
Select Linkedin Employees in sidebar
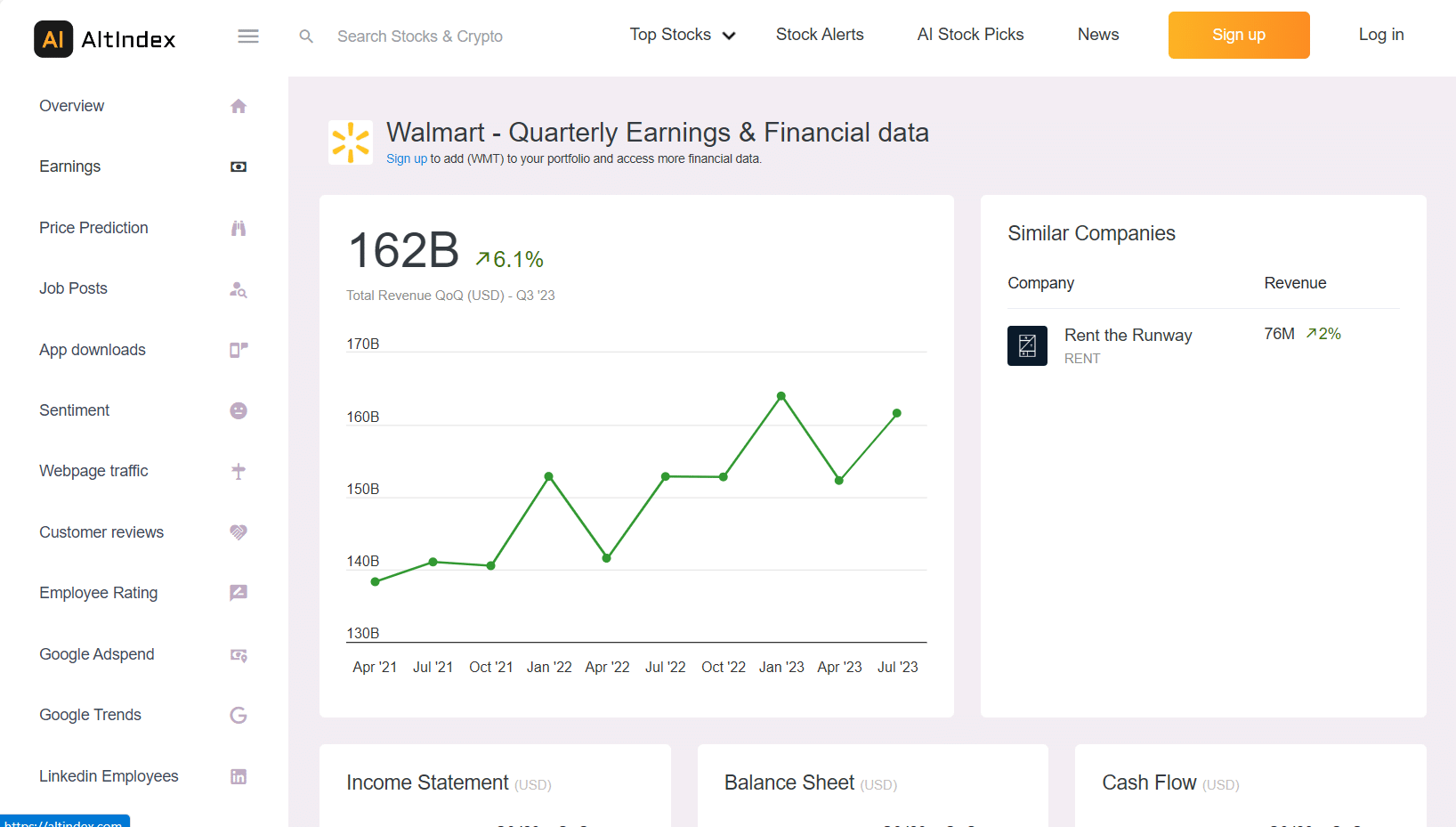pyautogui.click(x=109, y=776)
